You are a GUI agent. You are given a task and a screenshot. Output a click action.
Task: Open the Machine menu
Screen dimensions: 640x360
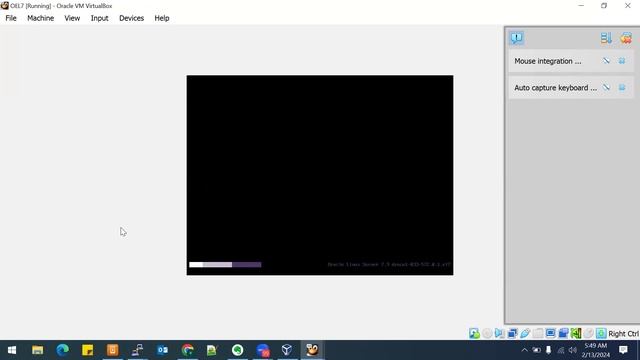click(x=40, y=18)
